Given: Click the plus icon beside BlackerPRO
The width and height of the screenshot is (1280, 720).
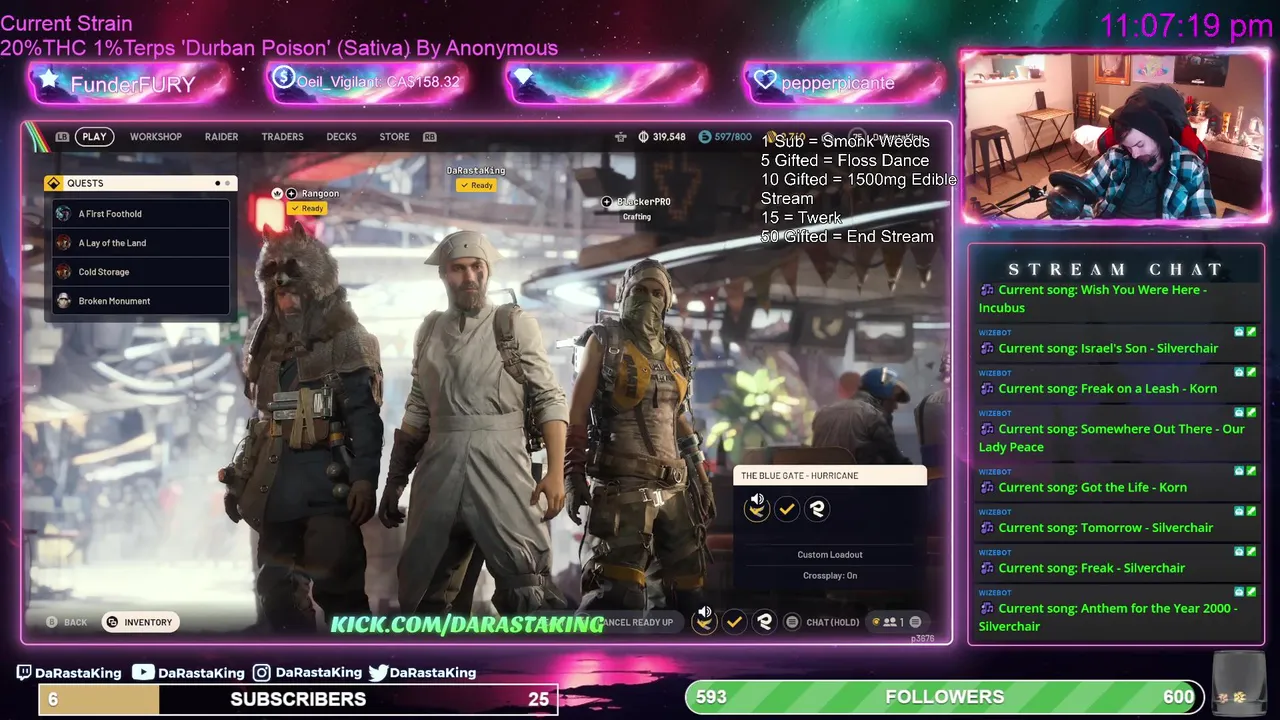Looking at the screenshot, I should click(606, 202).
